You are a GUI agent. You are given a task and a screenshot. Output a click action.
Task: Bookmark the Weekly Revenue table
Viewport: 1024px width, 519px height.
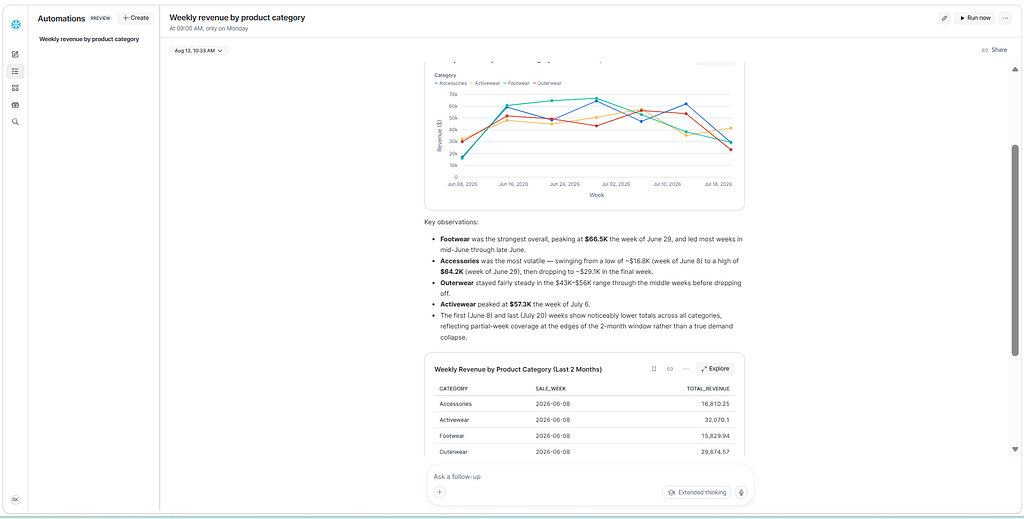(x=654, y=369)
